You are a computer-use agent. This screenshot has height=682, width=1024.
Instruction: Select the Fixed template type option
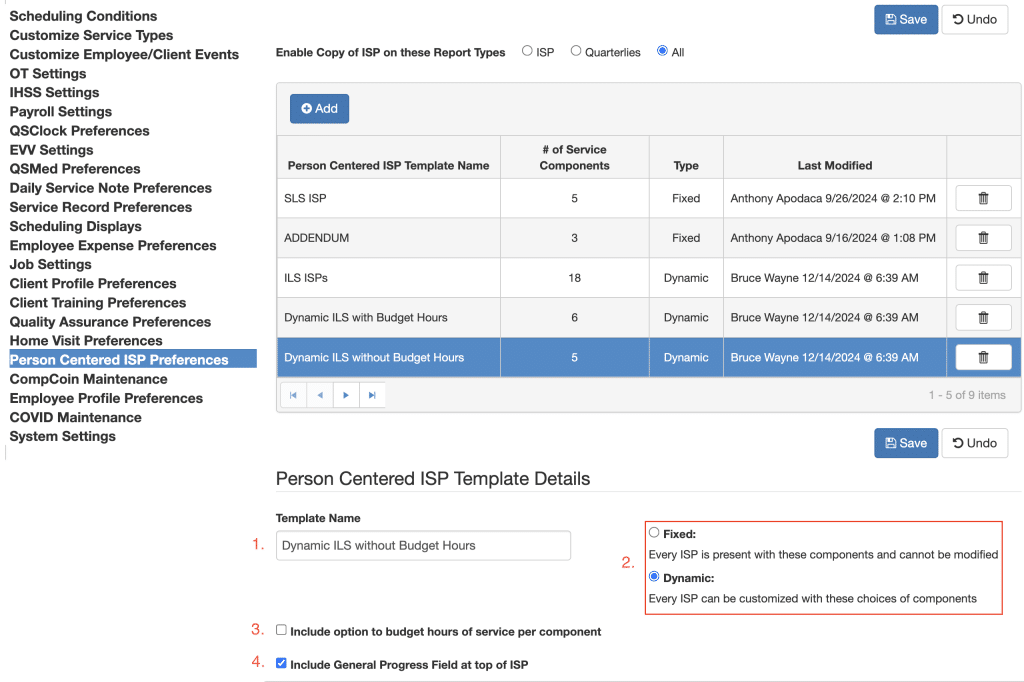pos(654,531)
